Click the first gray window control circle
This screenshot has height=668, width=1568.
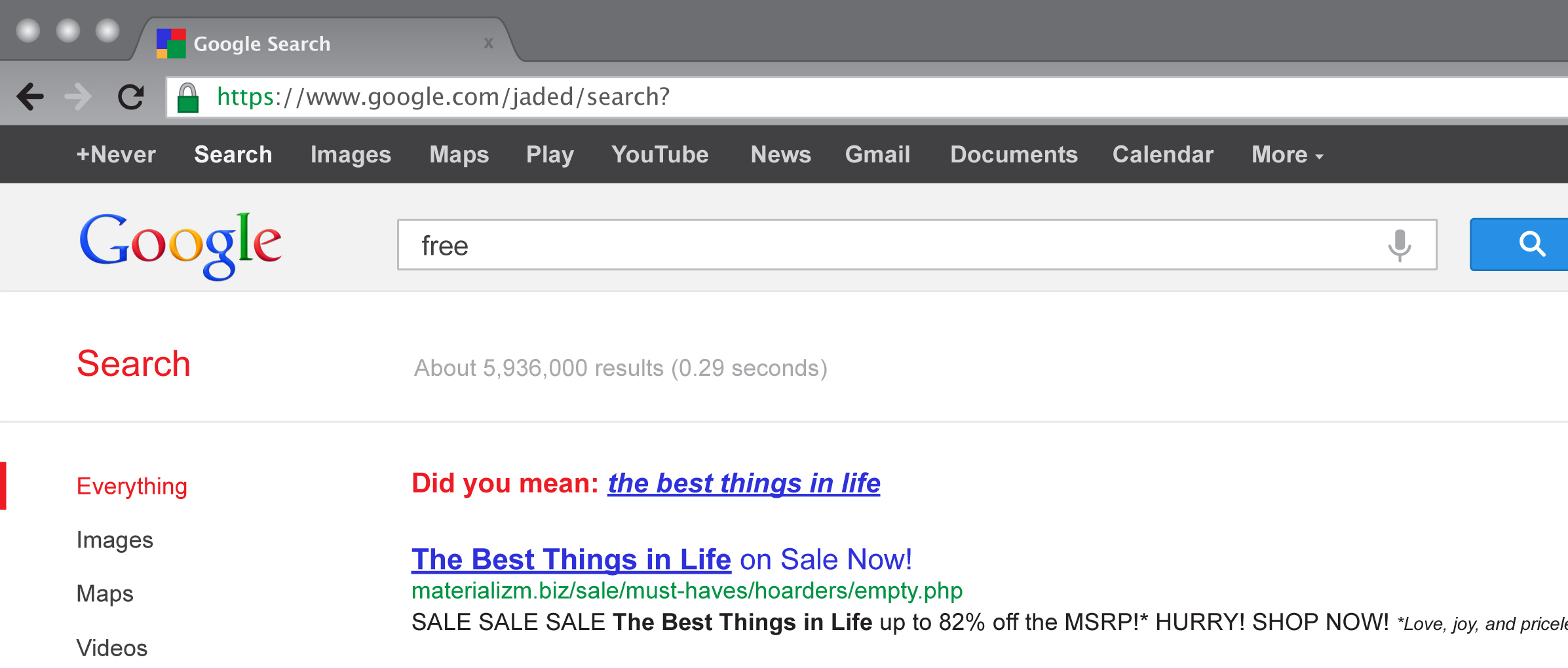pos(28,30)
